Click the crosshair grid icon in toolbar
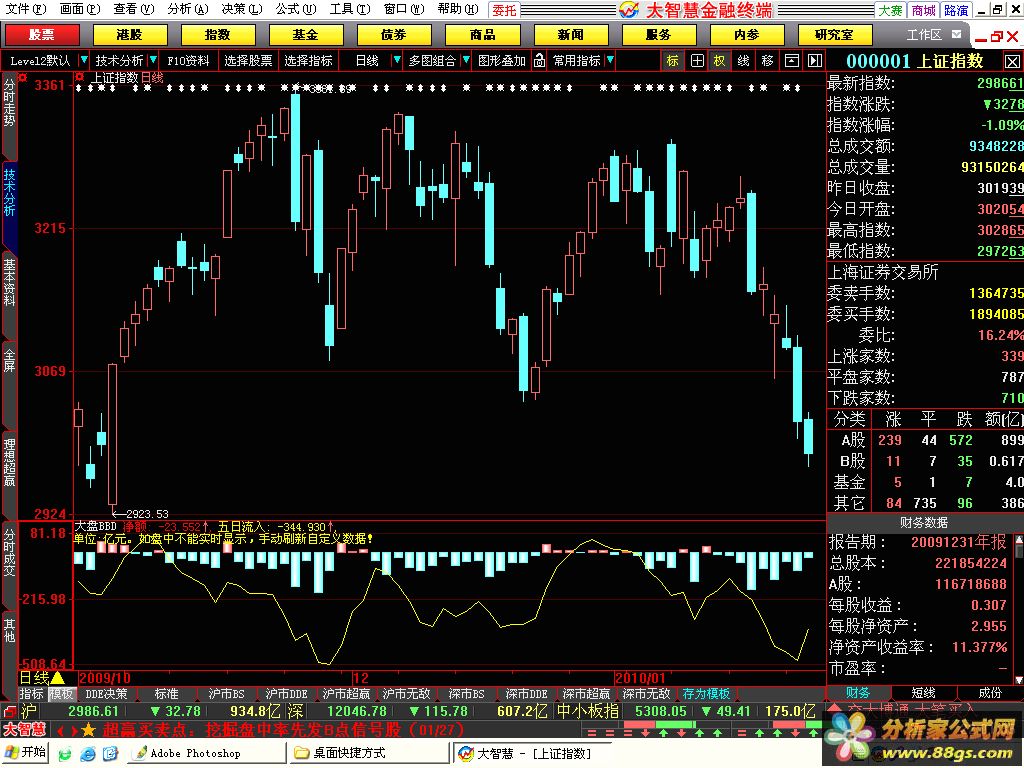Image resolution: width=1024 pixels, height=768 pixels. tap(697, 61)
